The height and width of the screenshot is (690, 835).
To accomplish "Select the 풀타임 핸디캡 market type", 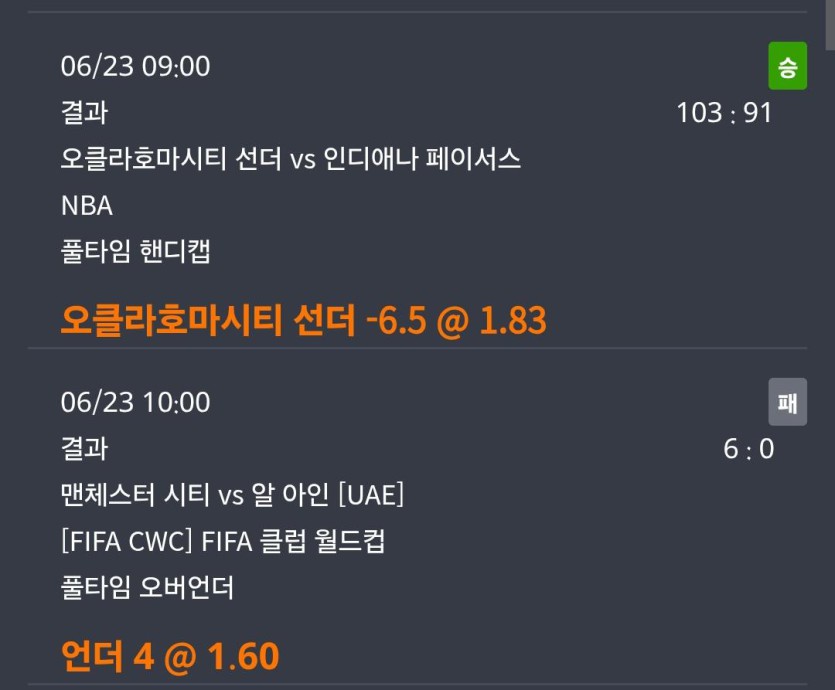I will pos(136,251).
